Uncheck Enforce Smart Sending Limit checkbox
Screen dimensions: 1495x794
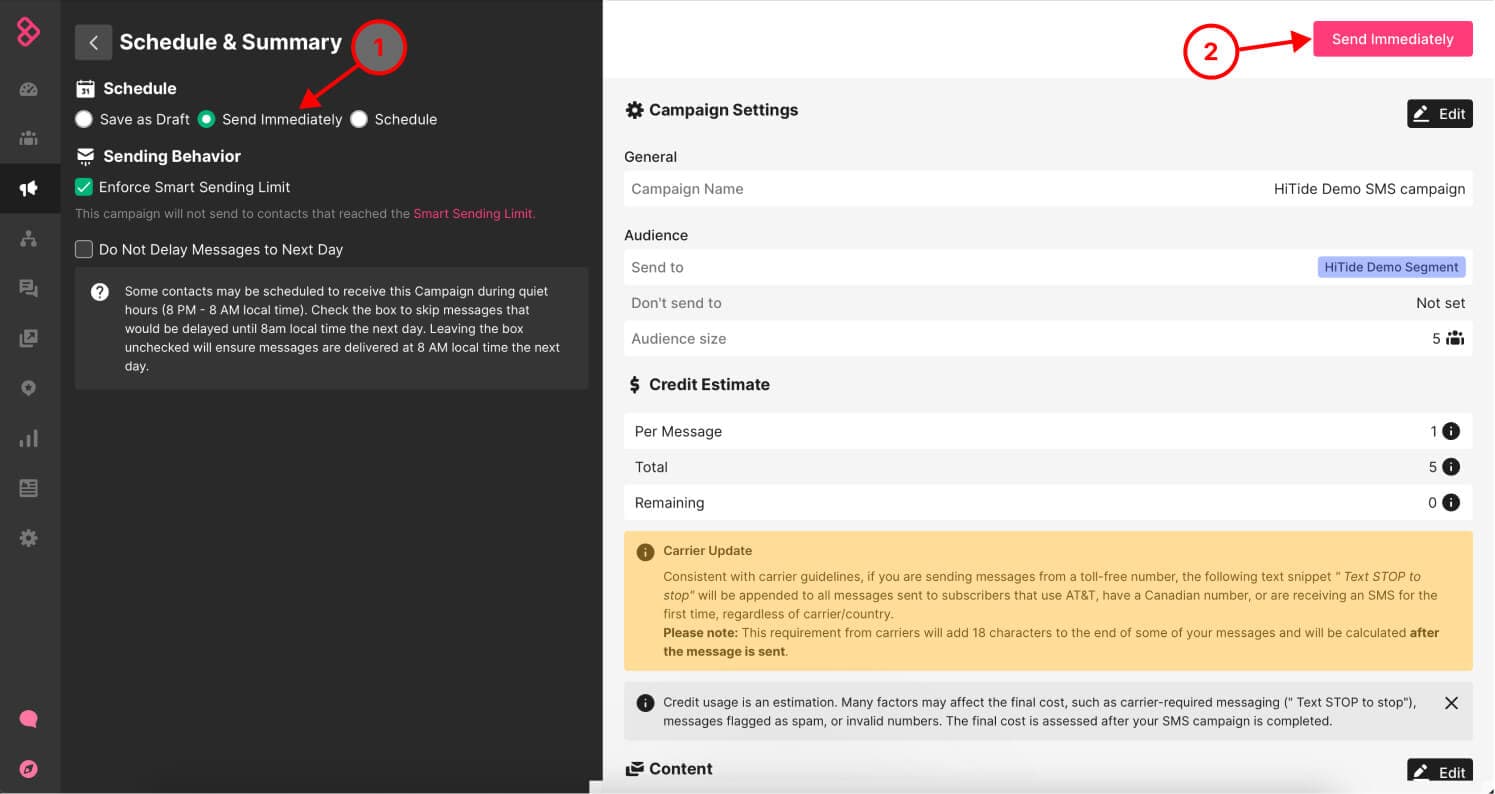[x=84, y=187]
